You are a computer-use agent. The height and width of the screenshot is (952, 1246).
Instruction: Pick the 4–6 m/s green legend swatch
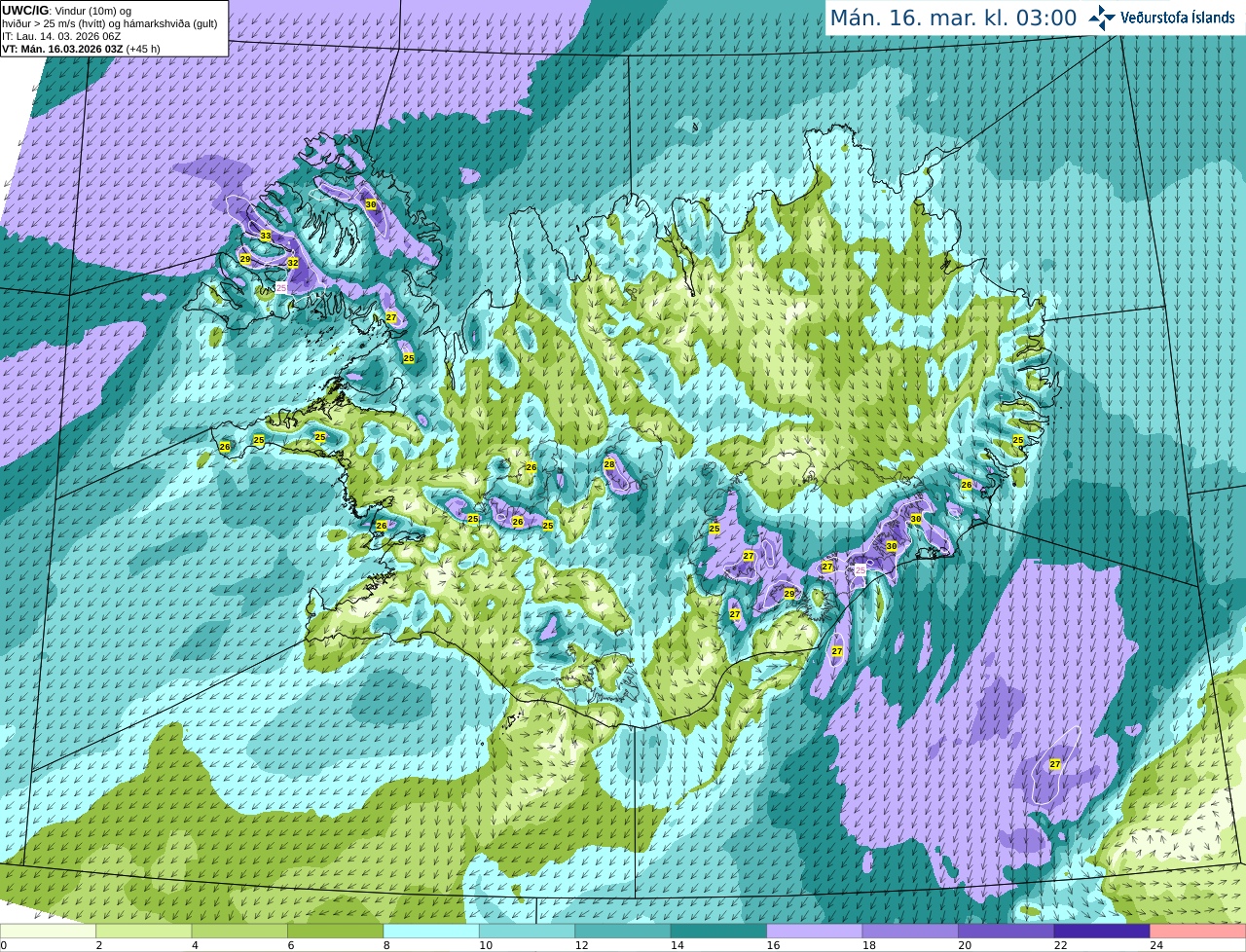(240, 932)
